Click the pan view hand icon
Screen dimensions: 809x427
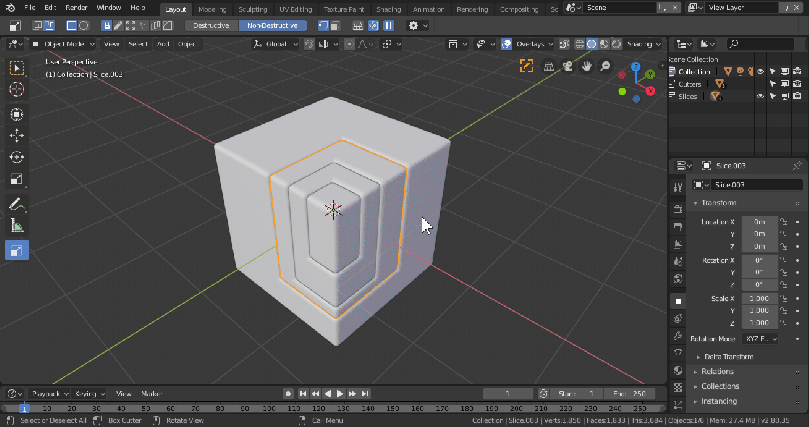coord(587,66)
